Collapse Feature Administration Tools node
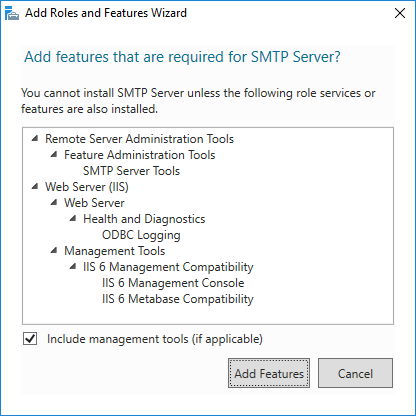416x416 pixels. pos(54,154)
